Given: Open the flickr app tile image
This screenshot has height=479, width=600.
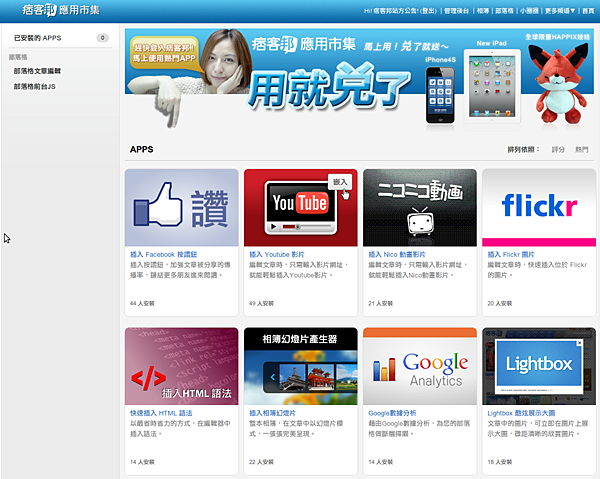Looking at the screenshot, I should tap(539, 208).
